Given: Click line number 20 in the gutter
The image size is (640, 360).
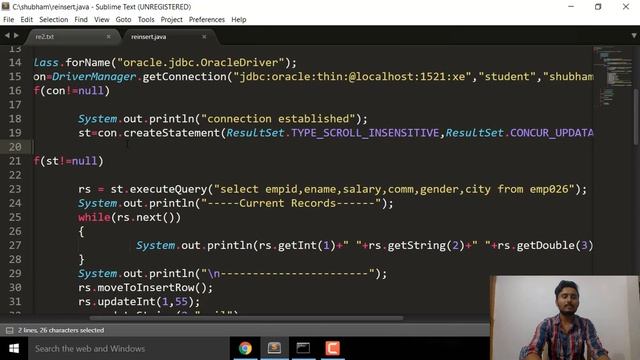Looking at the screenshot, I should pyautogui.click(x=15, y=147).
